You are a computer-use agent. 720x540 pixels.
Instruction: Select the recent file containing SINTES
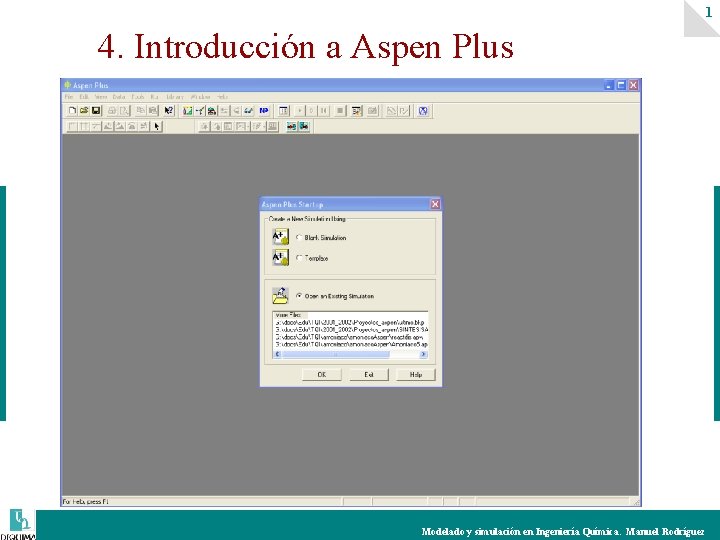coord(352,330)
